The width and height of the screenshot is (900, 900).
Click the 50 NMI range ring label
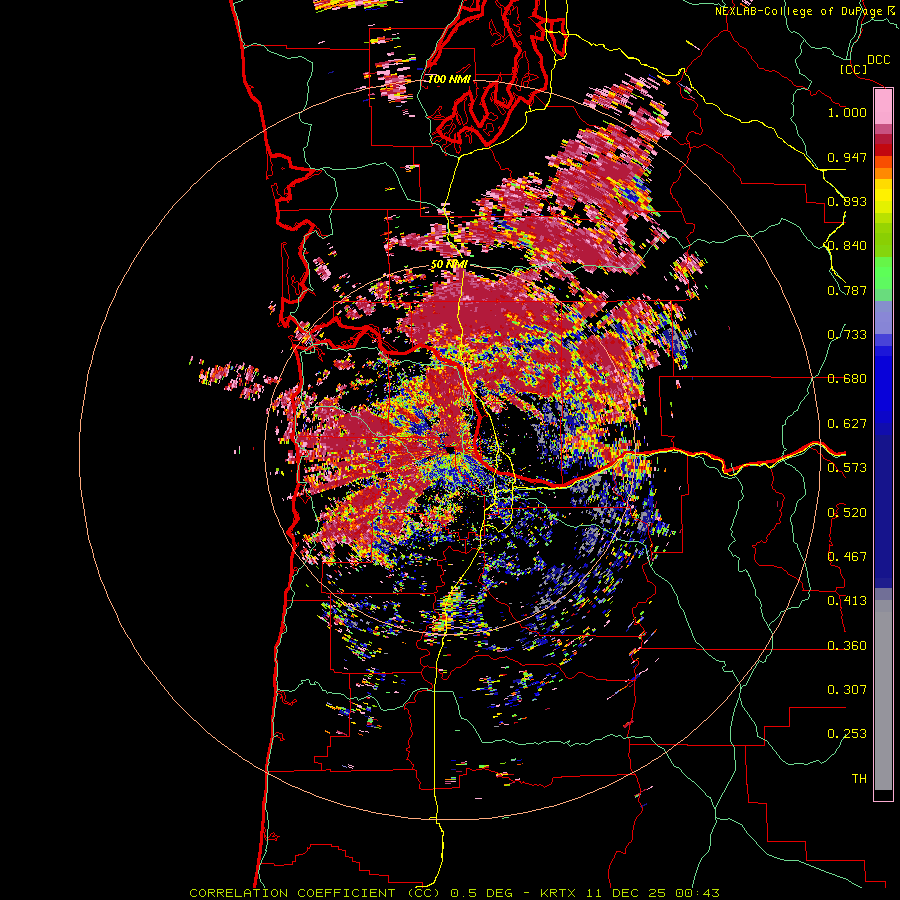pyautogui.click(x=449, y=265)
